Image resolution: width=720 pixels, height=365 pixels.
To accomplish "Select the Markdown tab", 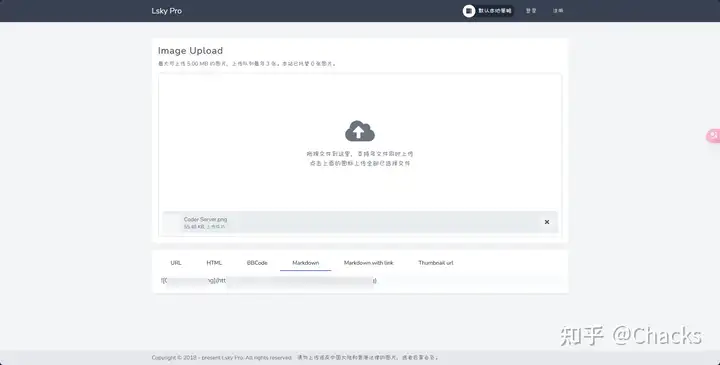I will 305,263.
